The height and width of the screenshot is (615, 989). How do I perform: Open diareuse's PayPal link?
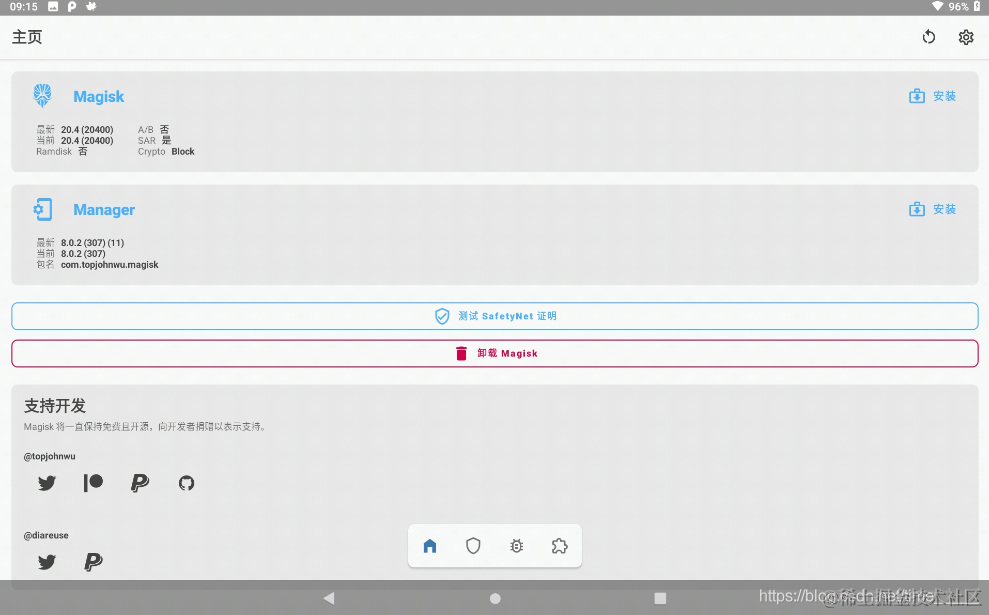(x=93, y=562)
